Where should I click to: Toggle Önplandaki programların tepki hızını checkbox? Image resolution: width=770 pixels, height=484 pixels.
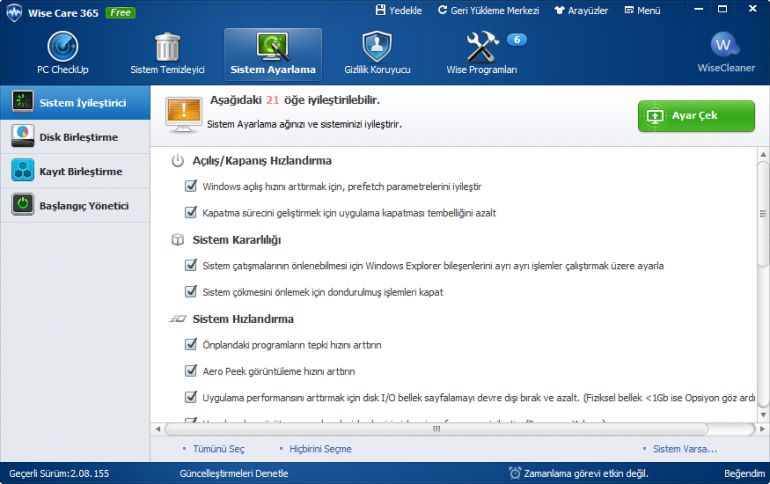[x=191, y=345]
